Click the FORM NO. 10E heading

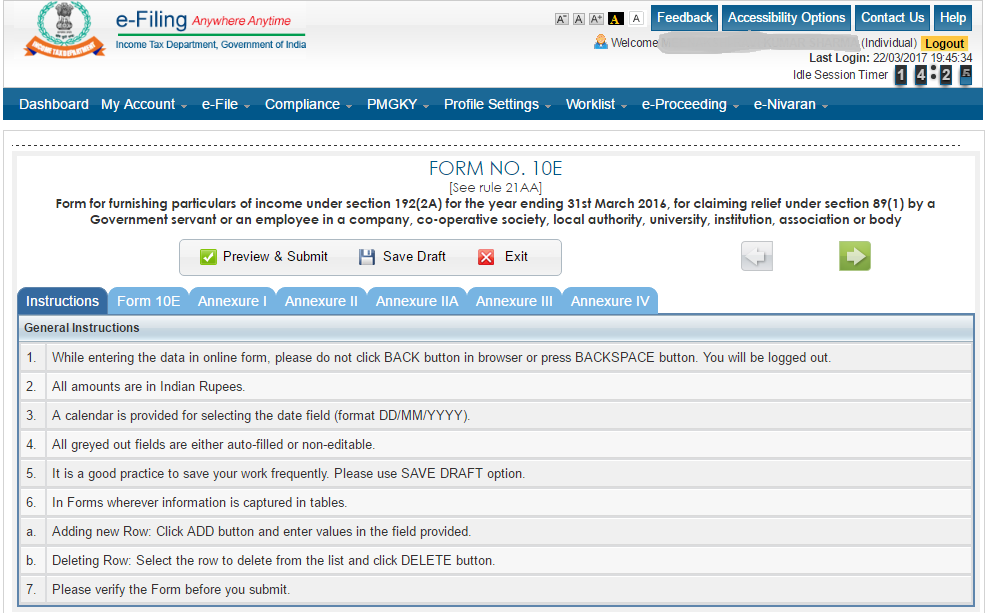point(495,168)
